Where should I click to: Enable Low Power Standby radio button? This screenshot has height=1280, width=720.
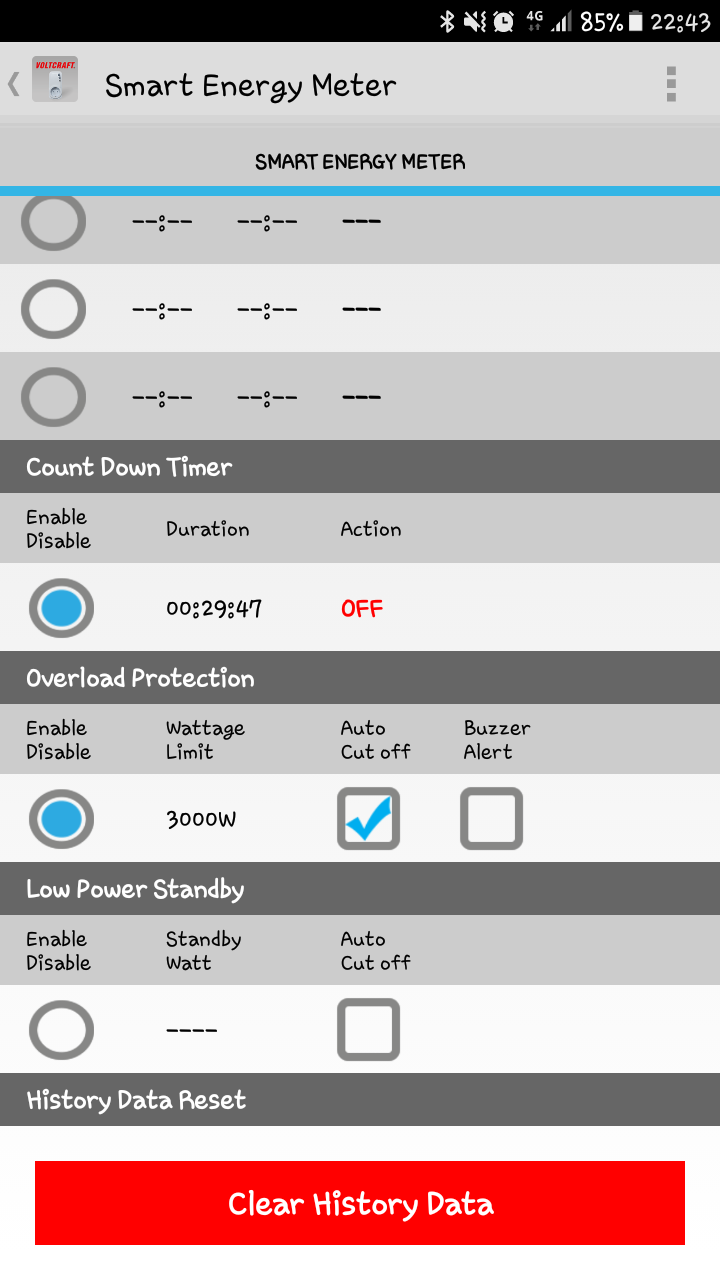pyautogui.click(x=61, y=1030)
